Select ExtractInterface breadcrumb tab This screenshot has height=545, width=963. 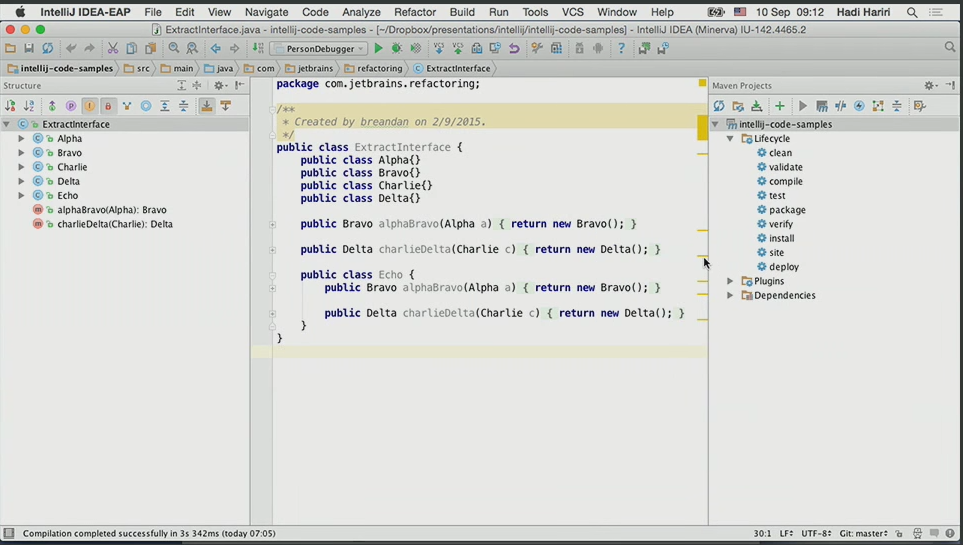coord(451,68)
